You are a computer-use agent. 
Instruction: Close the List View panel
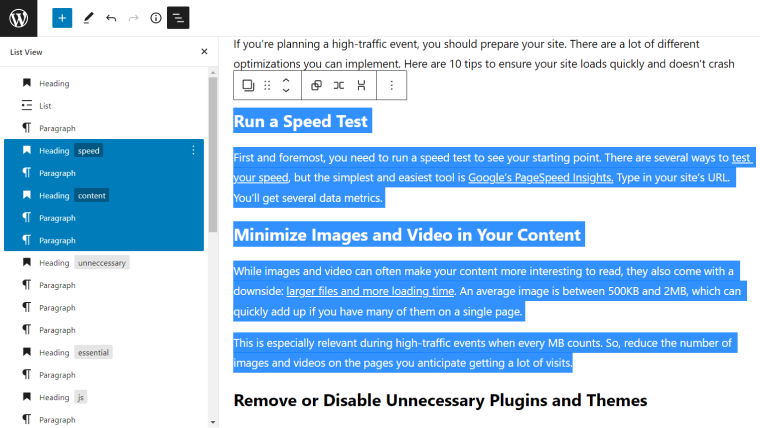204,51
